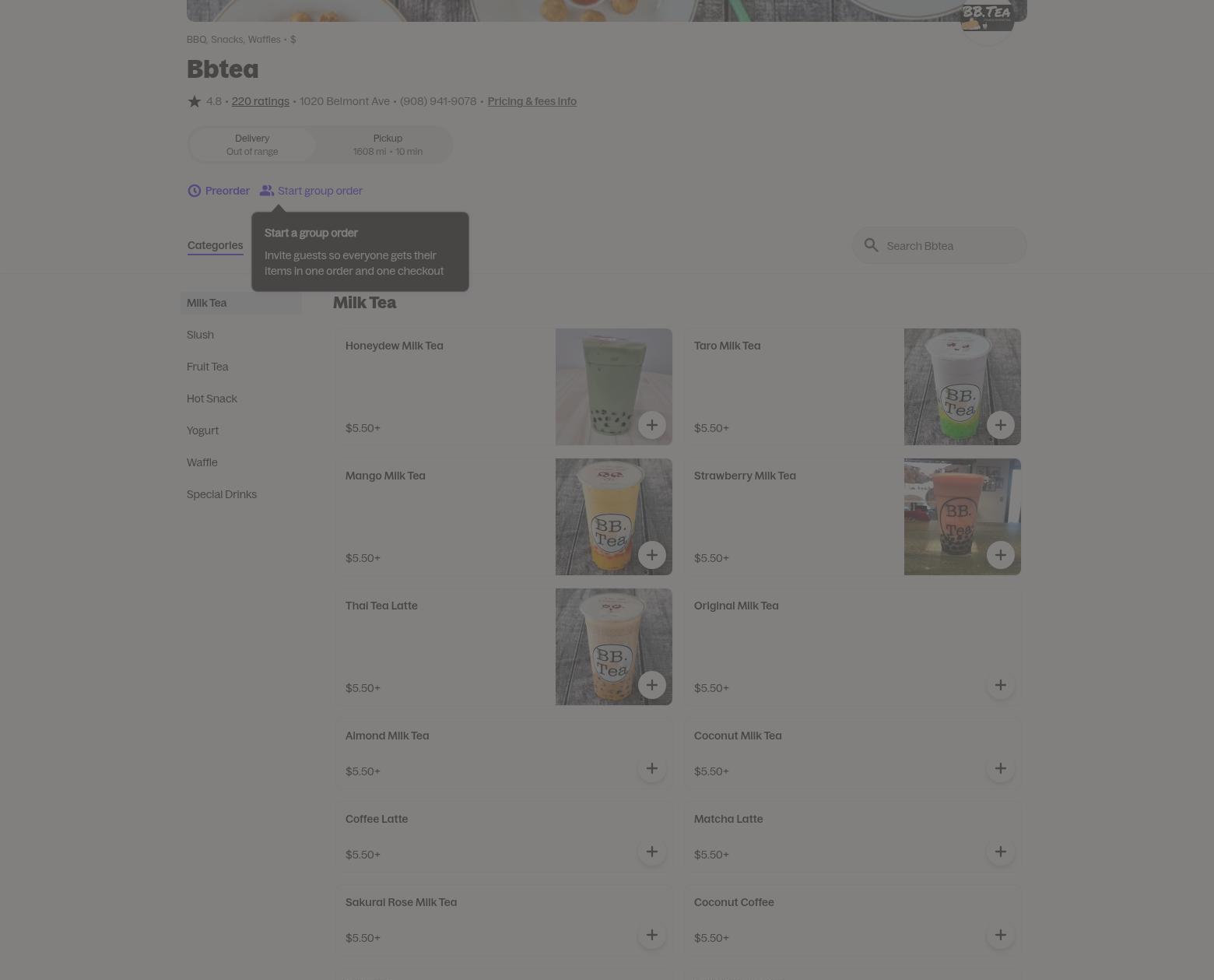Add Honeydew Milk Tea with plus icon
Image resolution: width=1214 pixels, height=980 pixels.
(652, 425)
